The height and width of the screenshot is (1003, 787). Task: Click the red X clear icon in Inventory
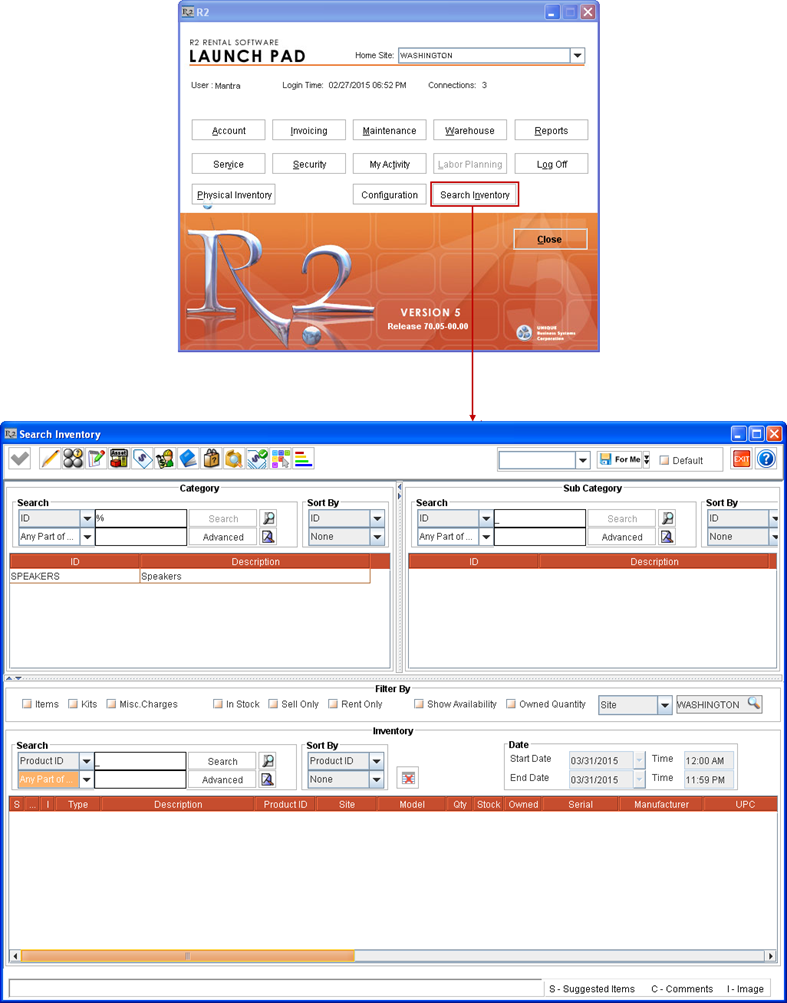pyautogui.click(x=408, y=778)
